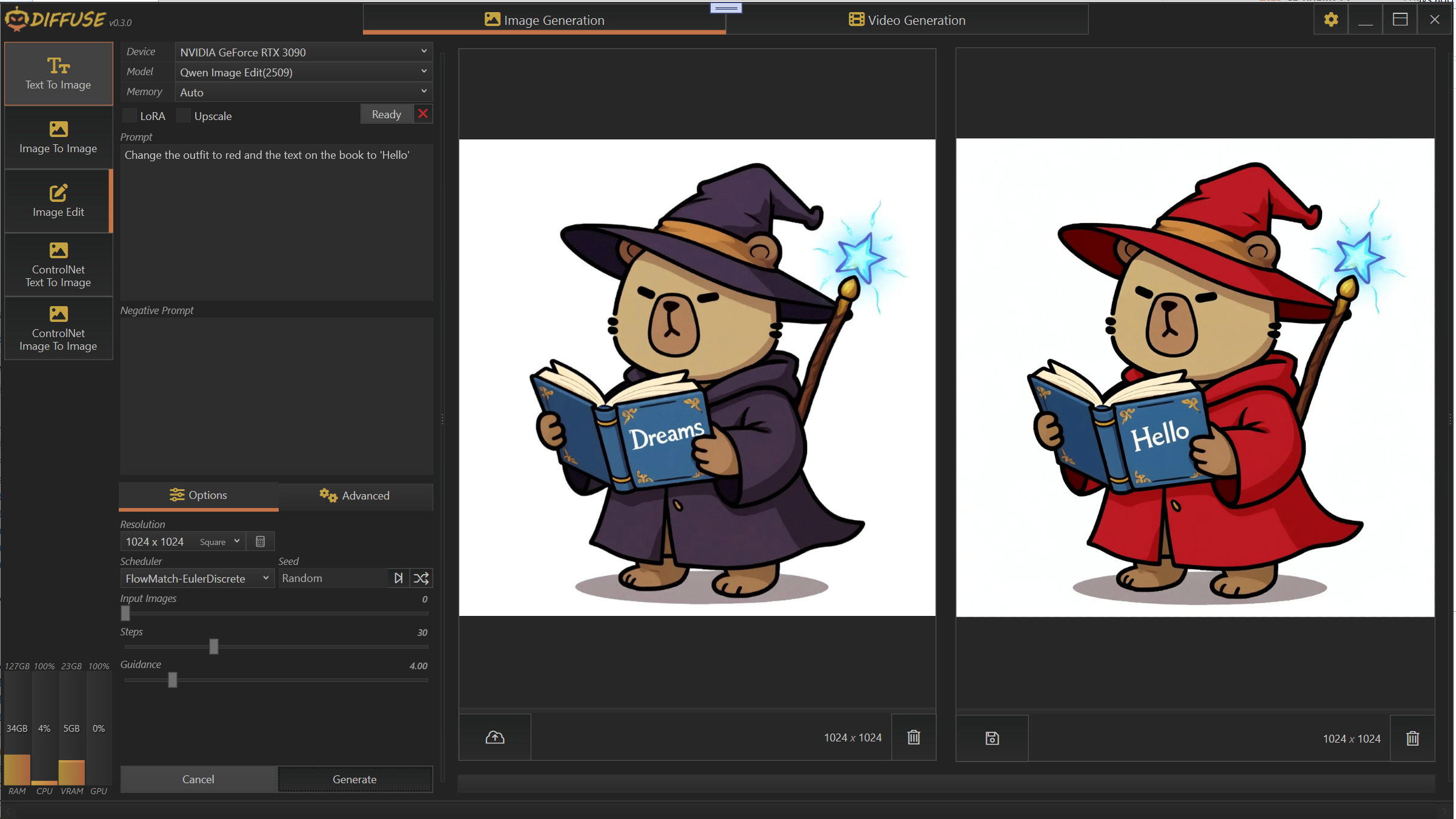Switch to the Video Generation tab
Viewport: 1456px width, 819px height.
click(906, 20)
